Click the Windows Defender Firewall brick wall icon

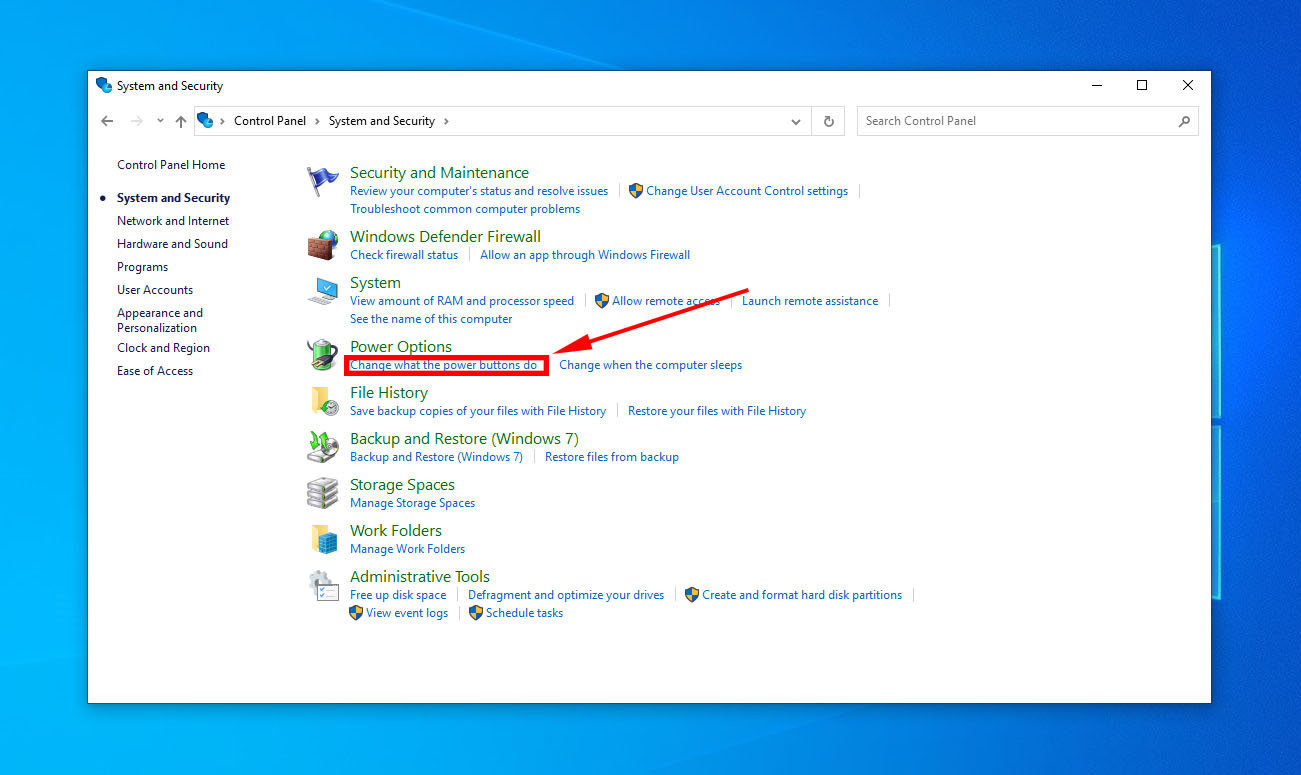[323, 245]
